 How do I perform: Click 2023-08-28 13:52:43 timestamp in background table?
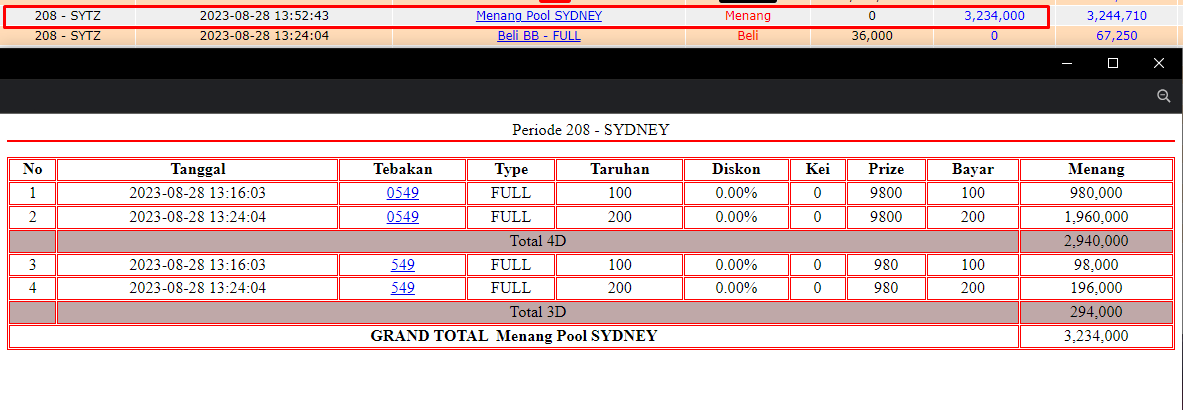tap(264, 15)
